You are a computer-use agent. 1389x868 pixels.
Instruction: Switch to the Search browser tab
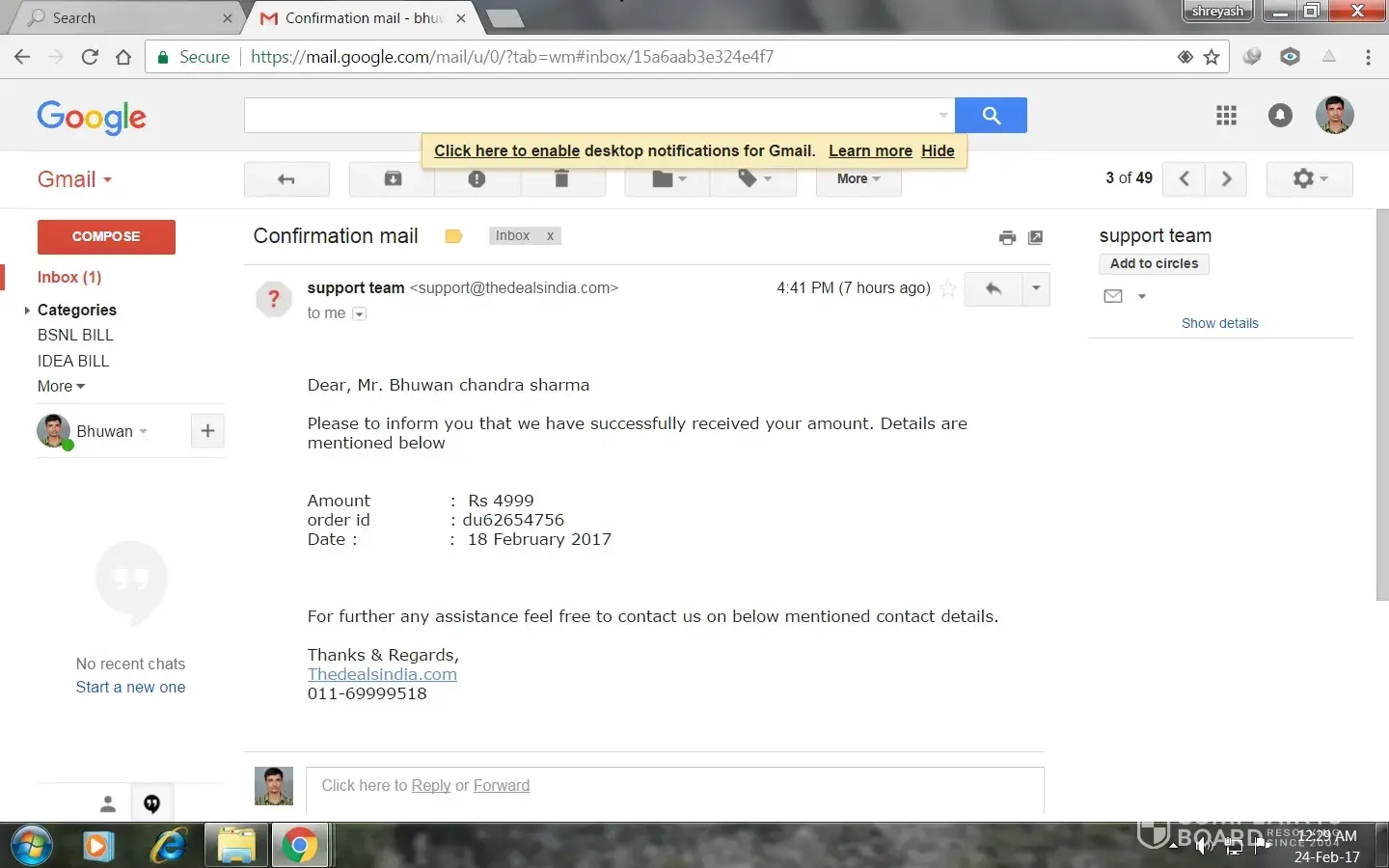pos(125,18)
